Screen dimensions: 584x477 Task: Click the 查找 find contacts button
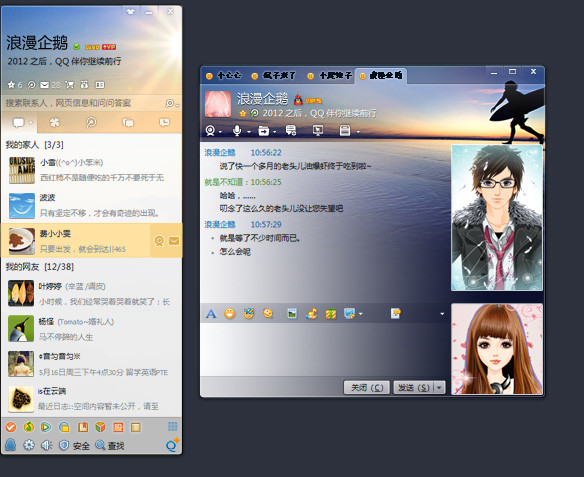point(110,445)
